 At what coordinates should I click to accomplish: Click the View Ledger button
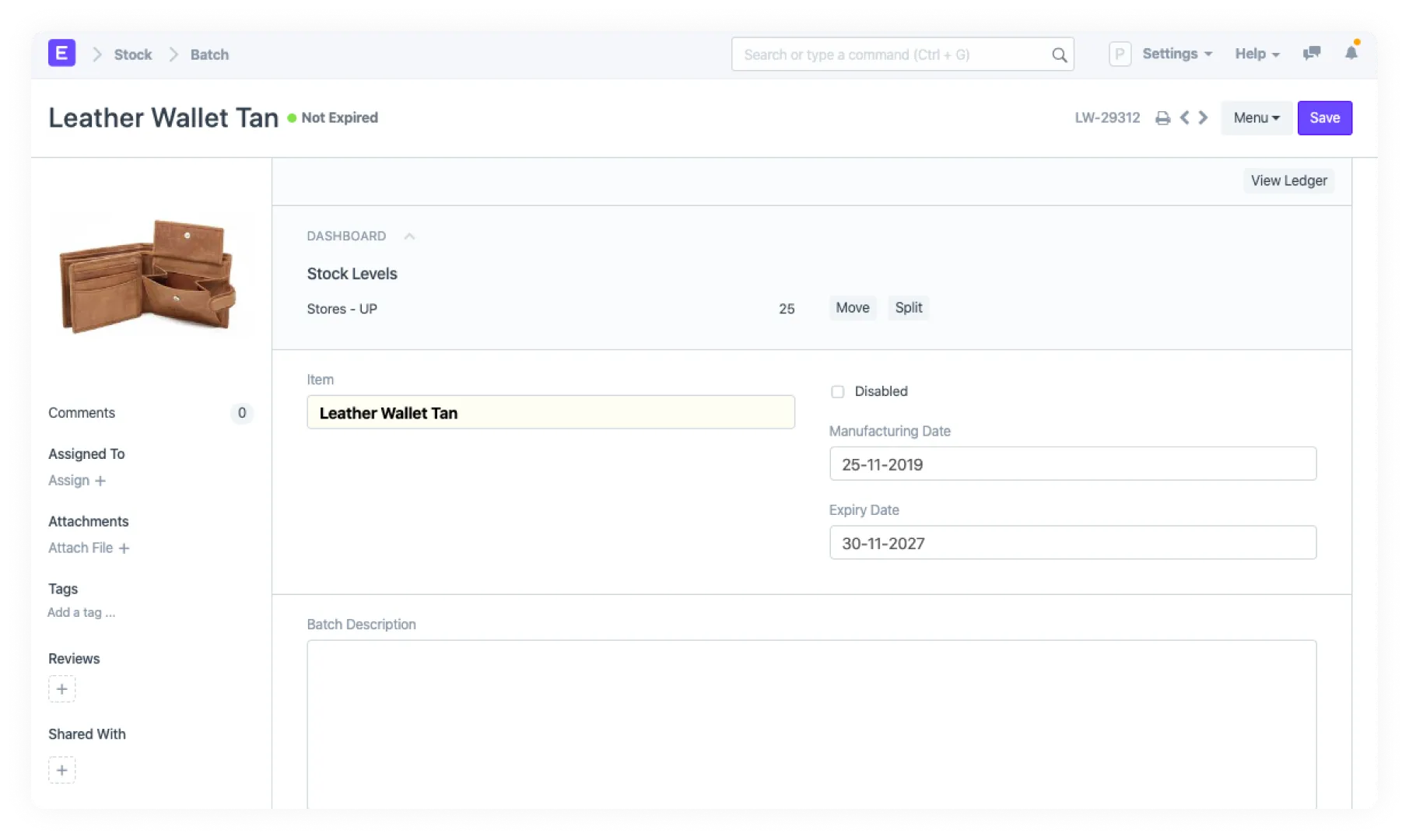point(1288,180)
